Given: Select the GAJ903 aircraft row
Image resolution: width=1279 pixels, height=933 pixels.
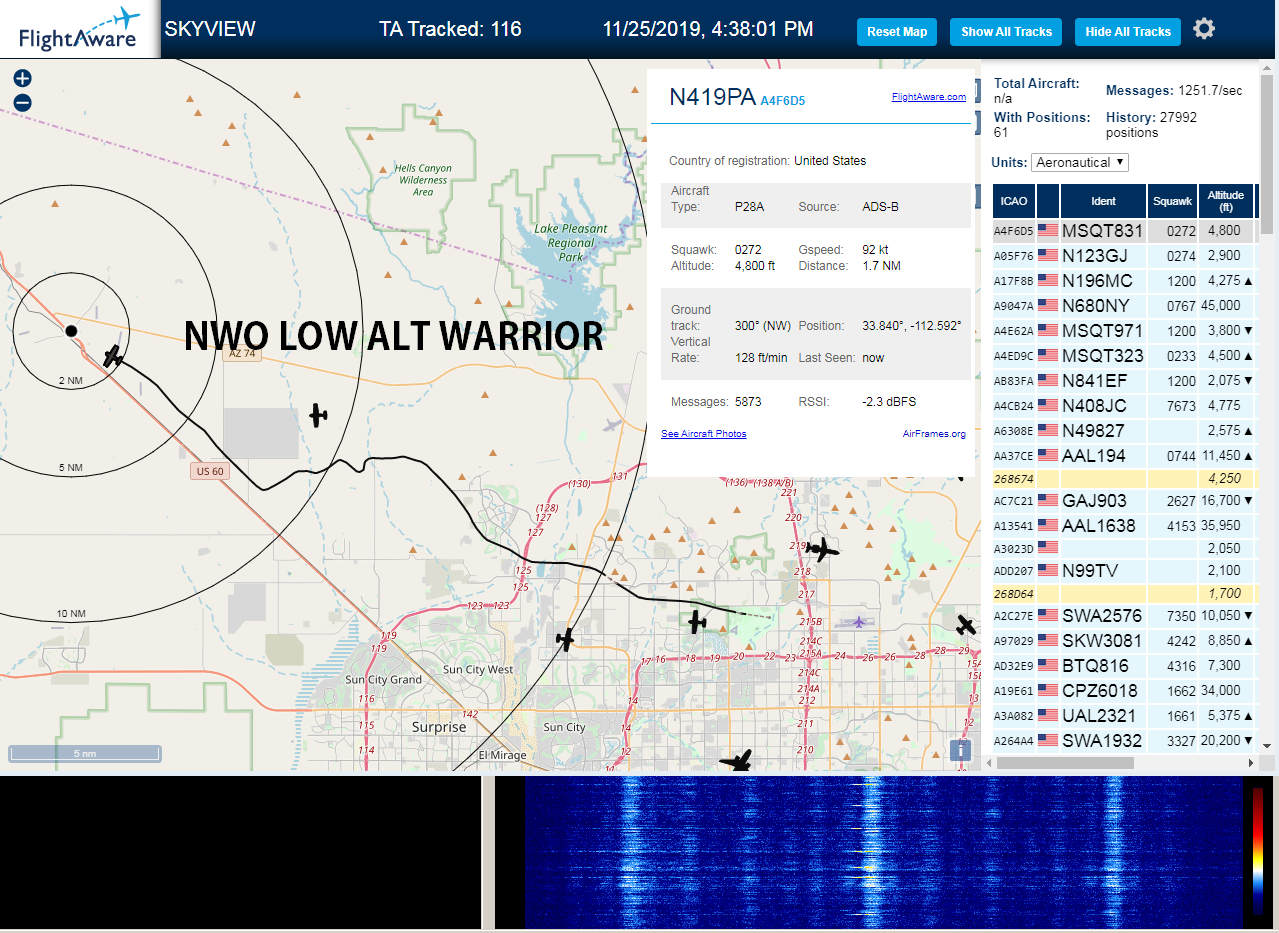Looking at the screenshot, I should click(x=1124, y=501).
